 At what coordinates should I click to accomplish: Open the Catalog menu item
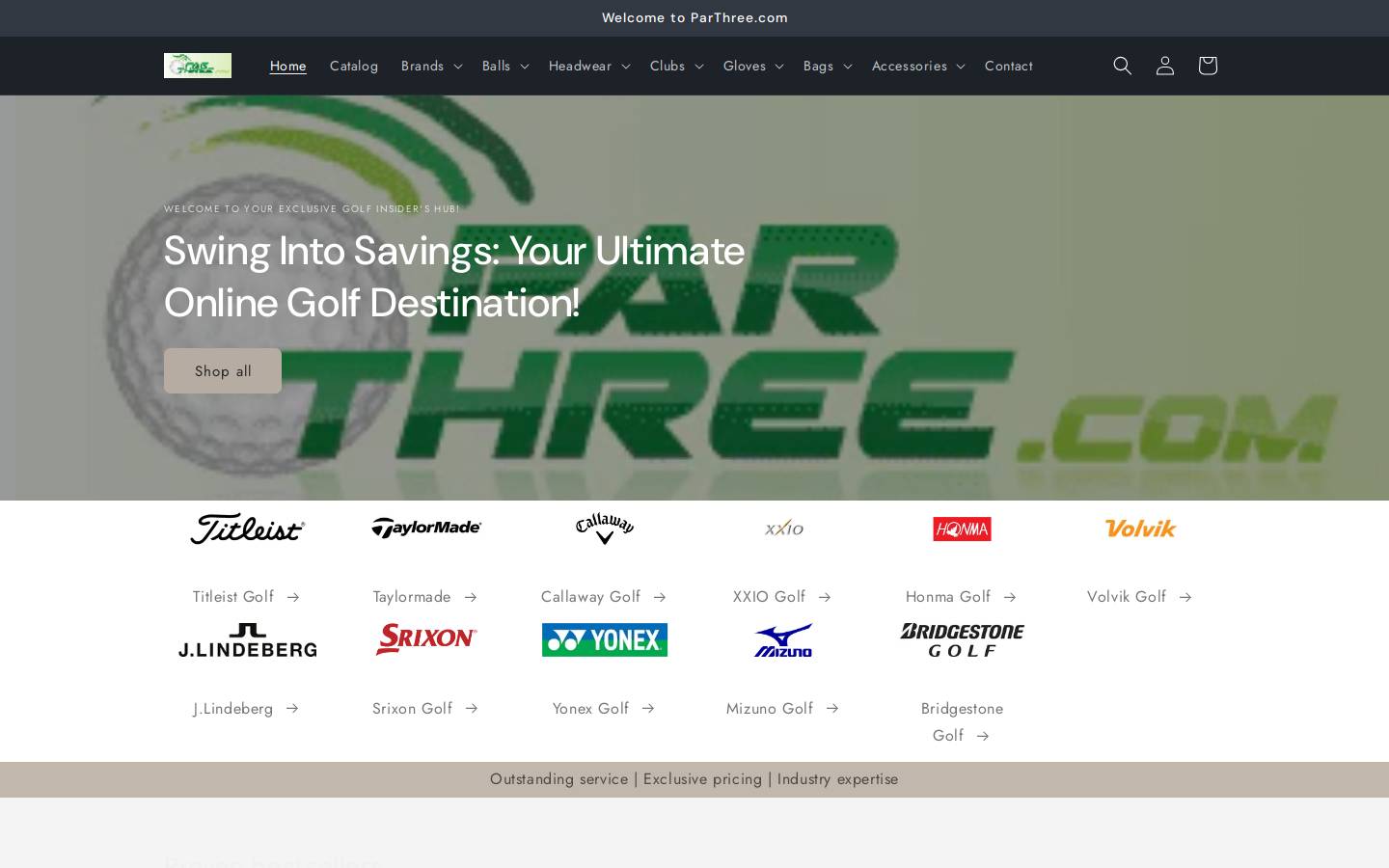pyautogui.click(x=354, y=66)
